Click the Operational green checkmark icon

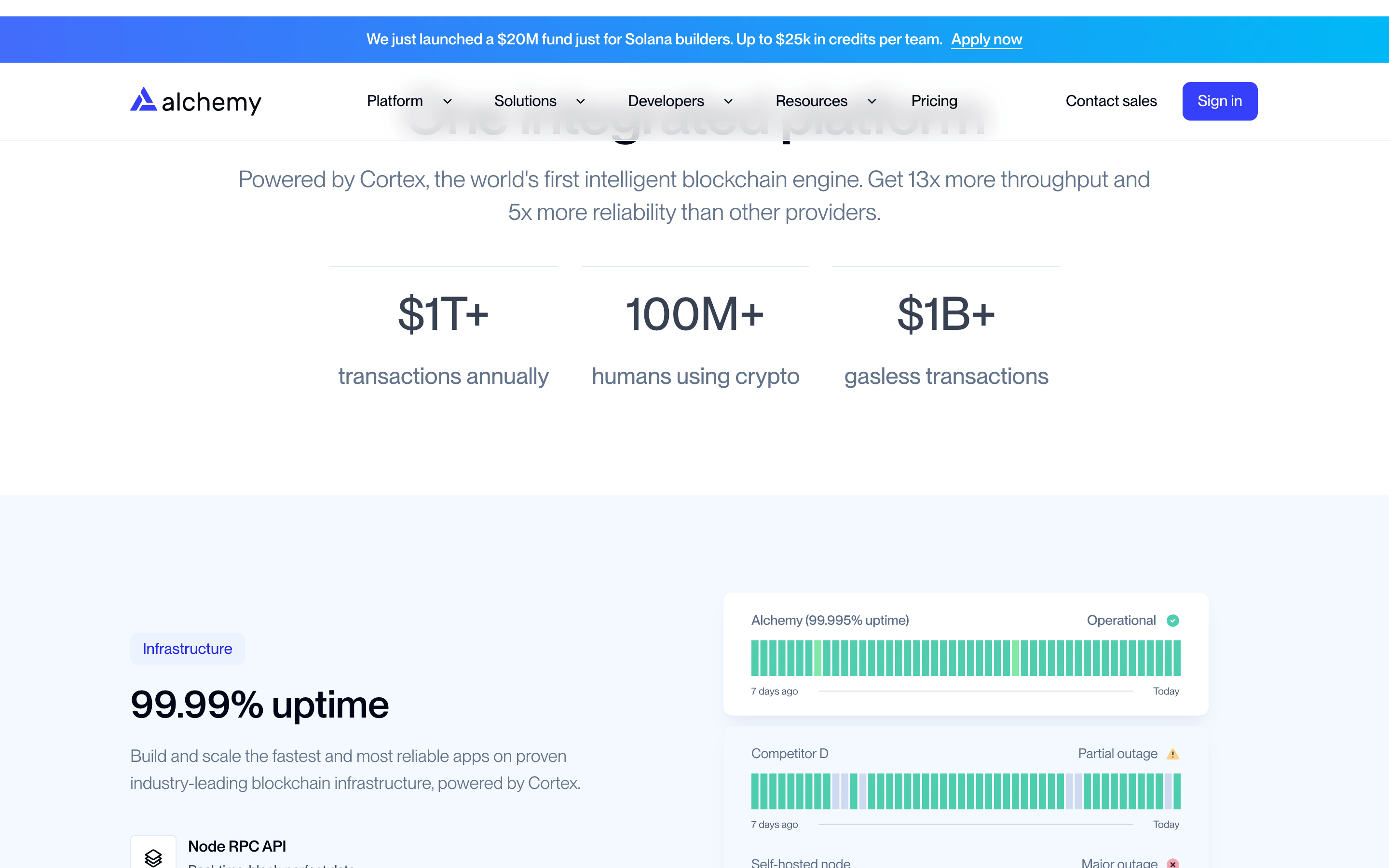(x=1172, y=621)
